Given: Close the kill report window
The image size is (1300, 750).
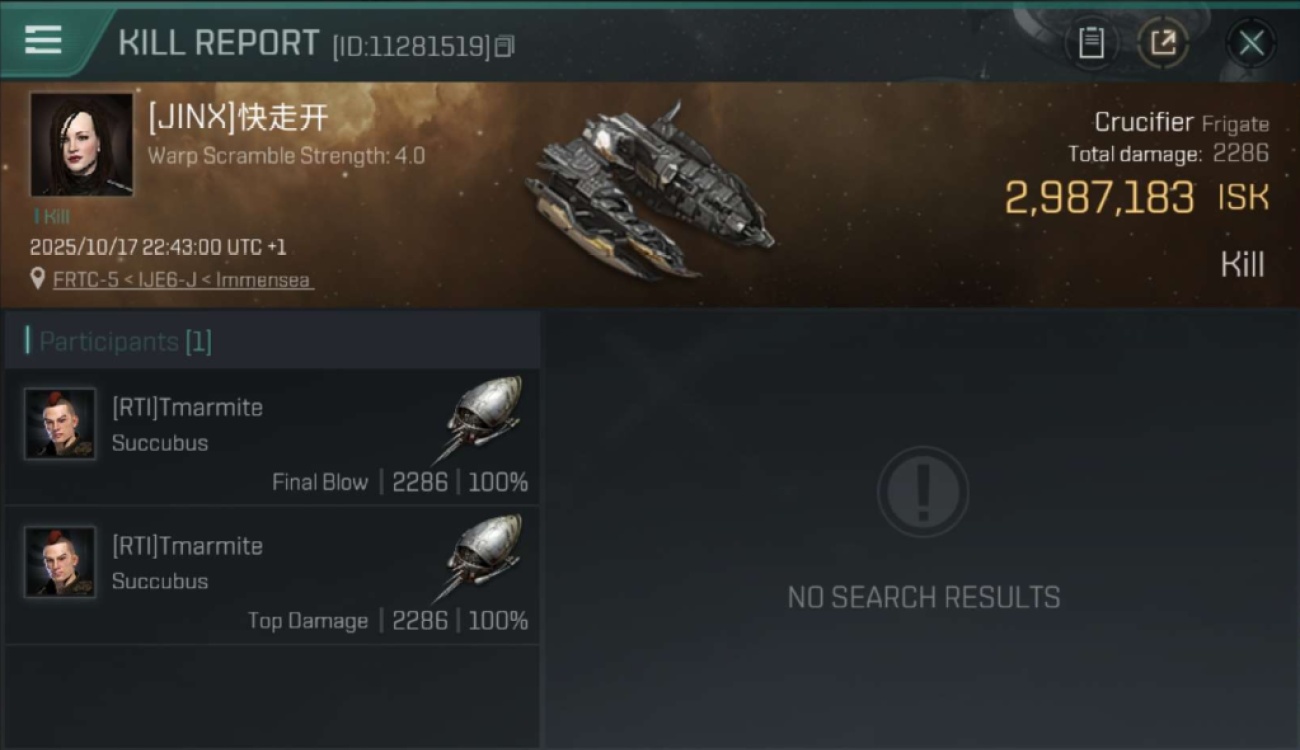Looking at the screenshot, I should 1251,43.
